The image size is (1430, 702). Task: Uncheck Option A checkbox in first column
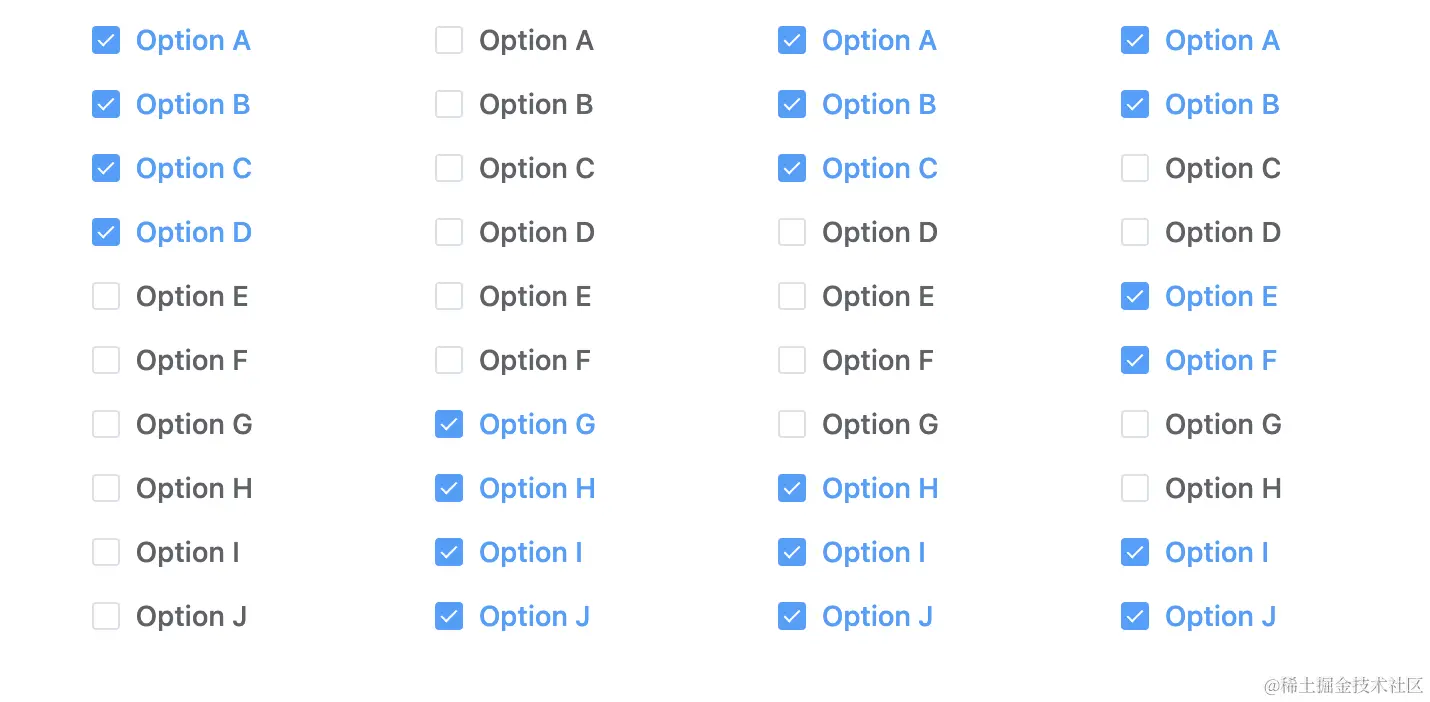106,41
